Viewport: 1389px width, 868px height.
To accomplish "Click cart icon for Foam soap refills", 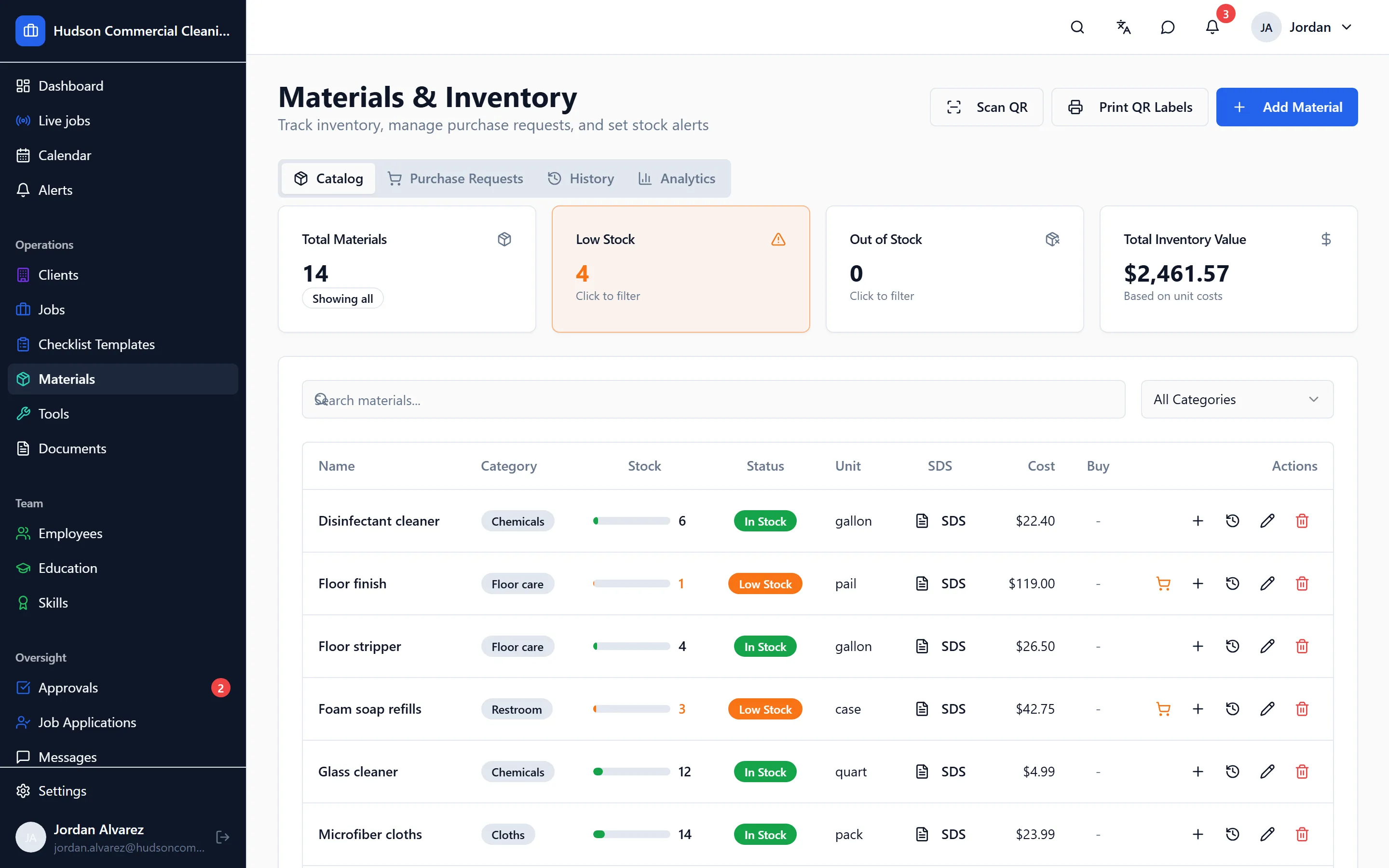I will (x=1163, y=709).
